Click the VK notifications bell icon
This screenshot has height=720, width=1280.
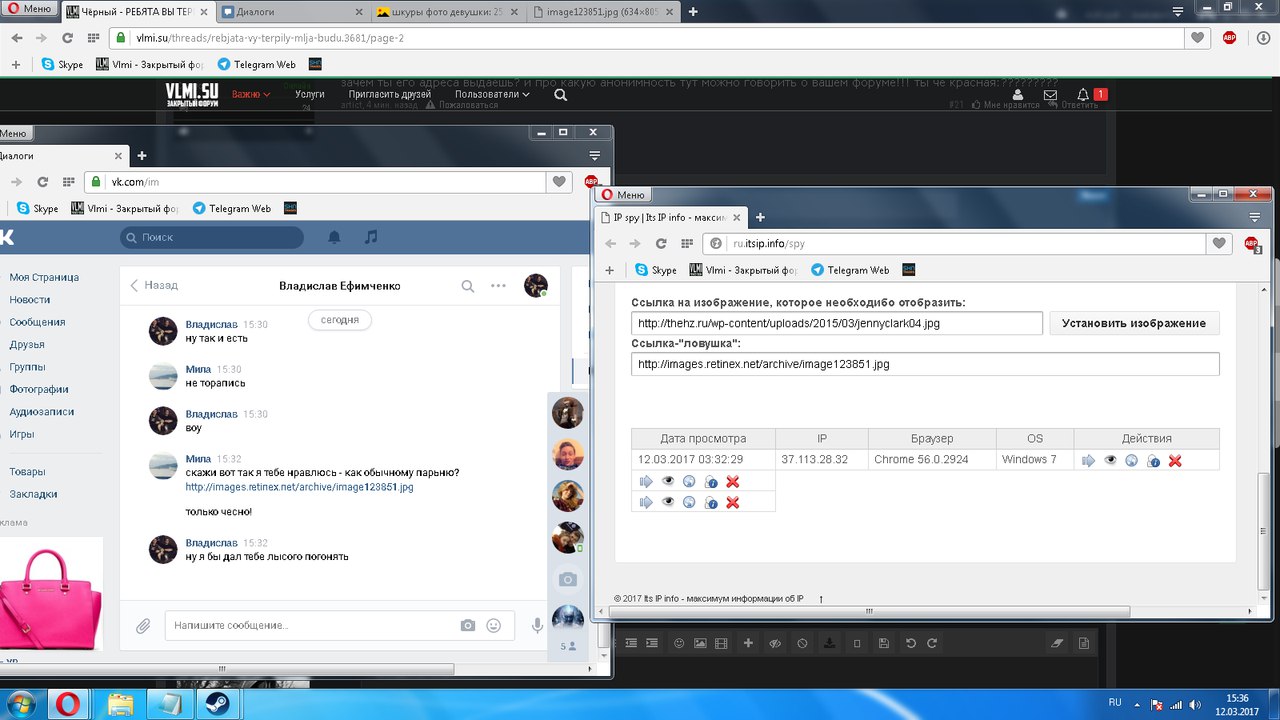pyautogui.click(x=334, y=237)
